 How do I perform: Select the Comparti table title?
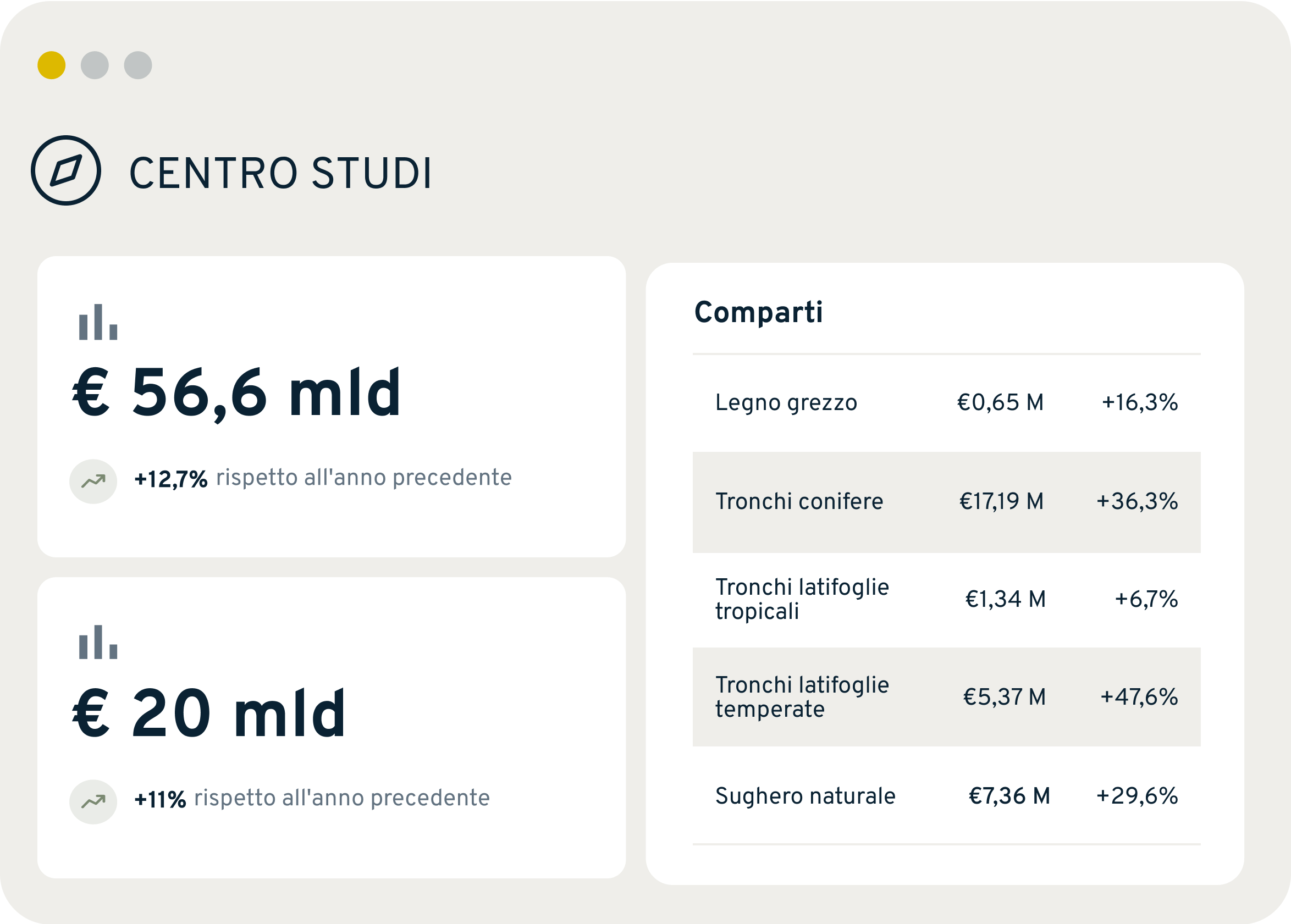(x=758, y=312)
